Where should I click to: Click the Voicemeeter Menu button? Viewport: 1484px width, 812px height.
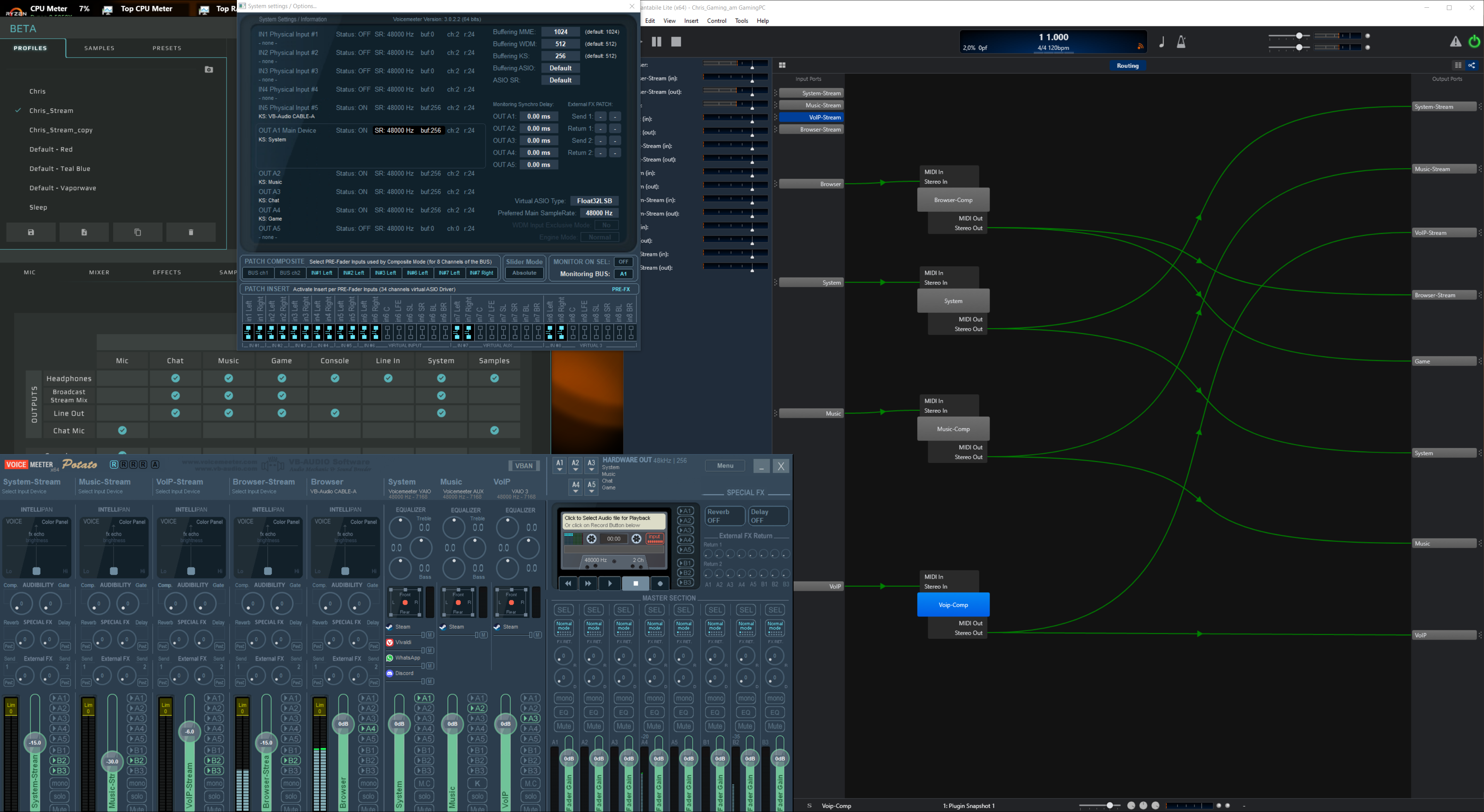tap(725, 465)
